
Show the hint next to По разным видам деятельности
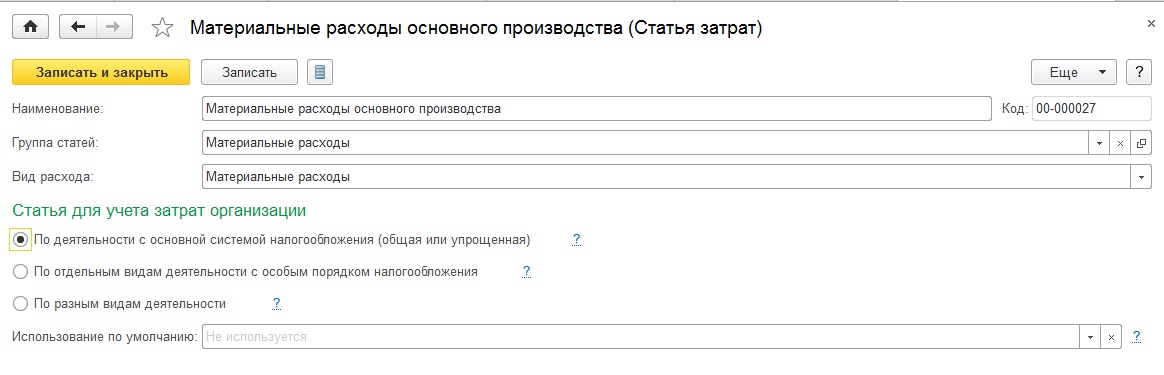point(276,303)
